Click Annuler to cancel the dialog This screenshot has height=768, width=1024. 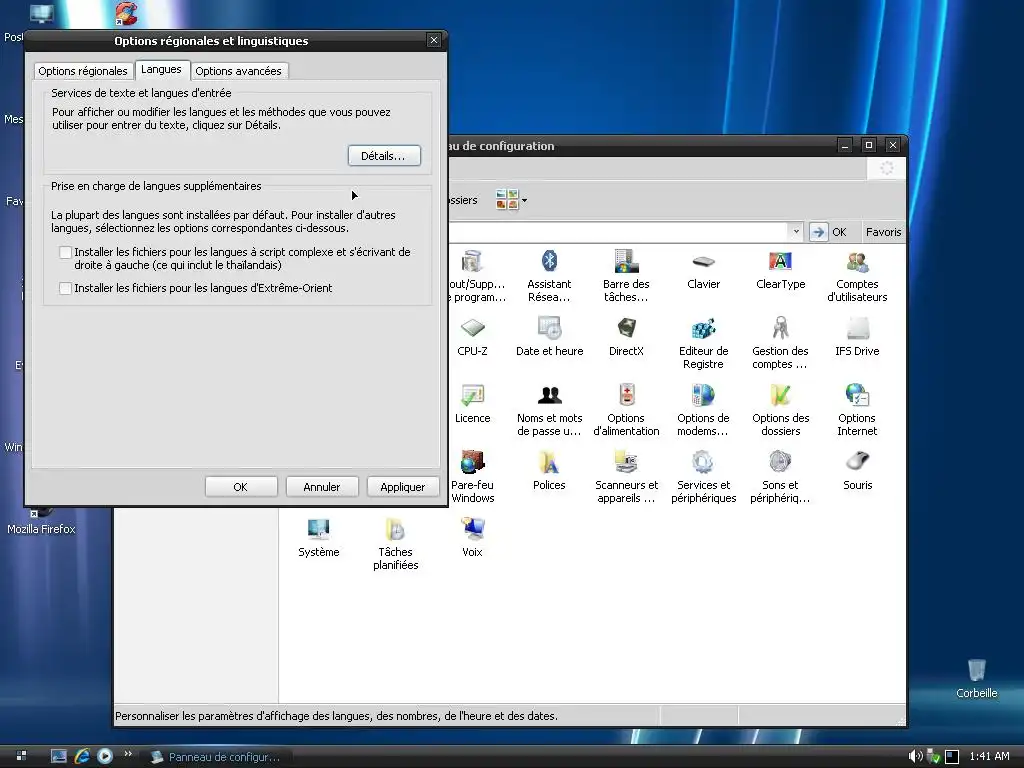tap(322, 487)
